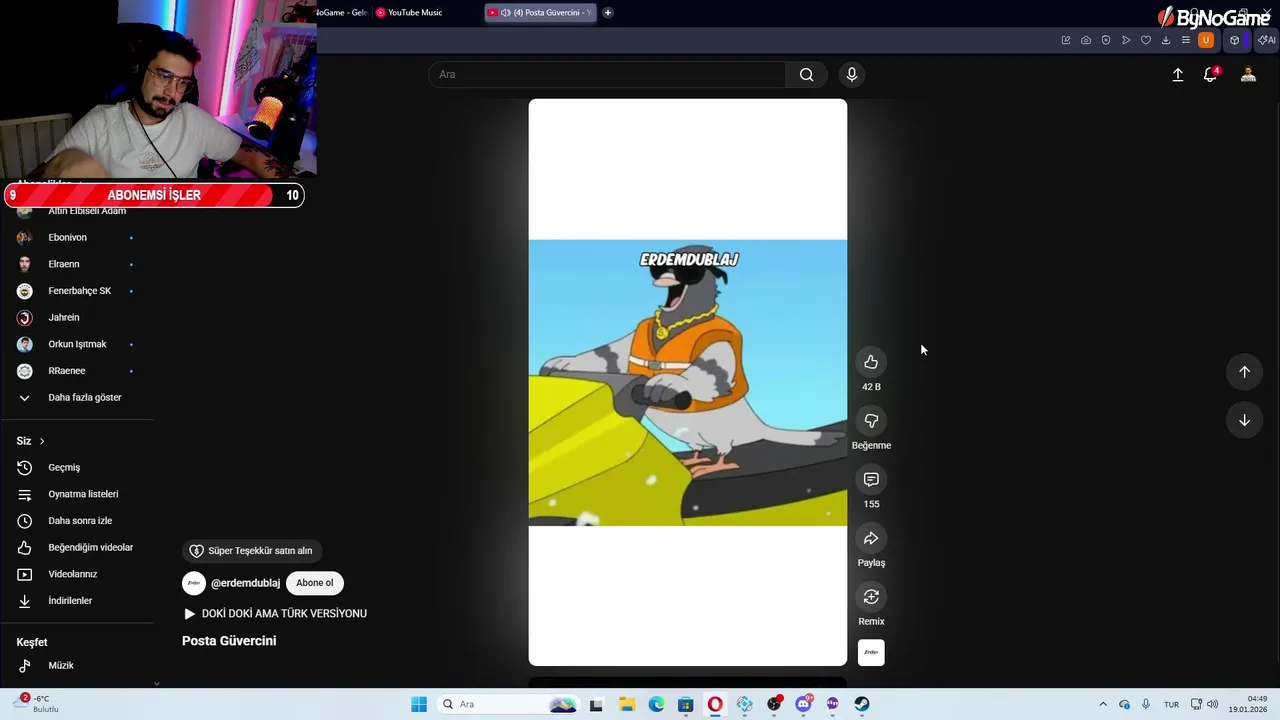This screenshot has height=720, width=1280.
Task: Open Opera bookmark heart icon
Action: tap(1146, 40)
